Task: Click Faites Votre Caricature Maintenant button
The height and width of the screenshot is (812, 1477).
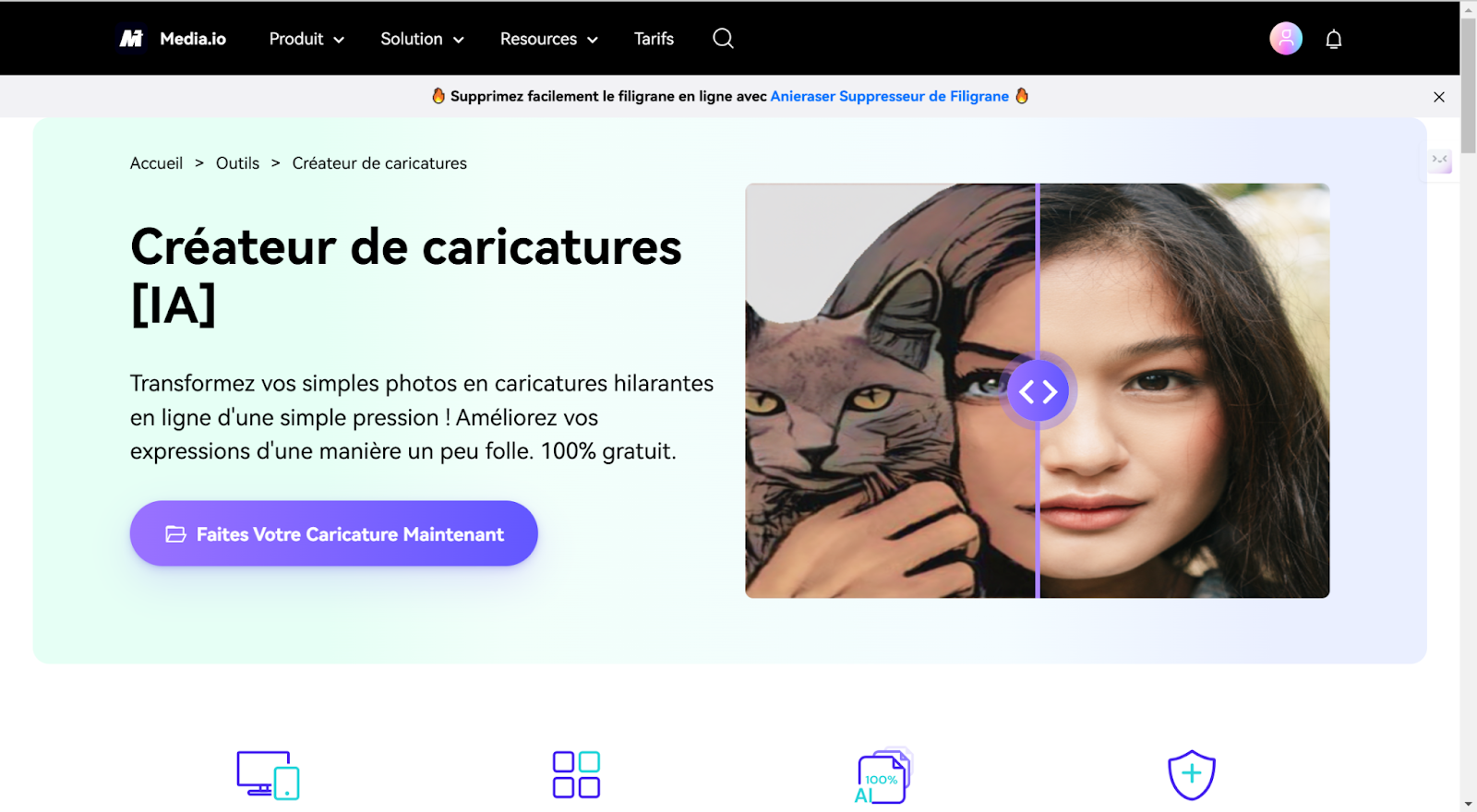Action: (x=333, y=533)
